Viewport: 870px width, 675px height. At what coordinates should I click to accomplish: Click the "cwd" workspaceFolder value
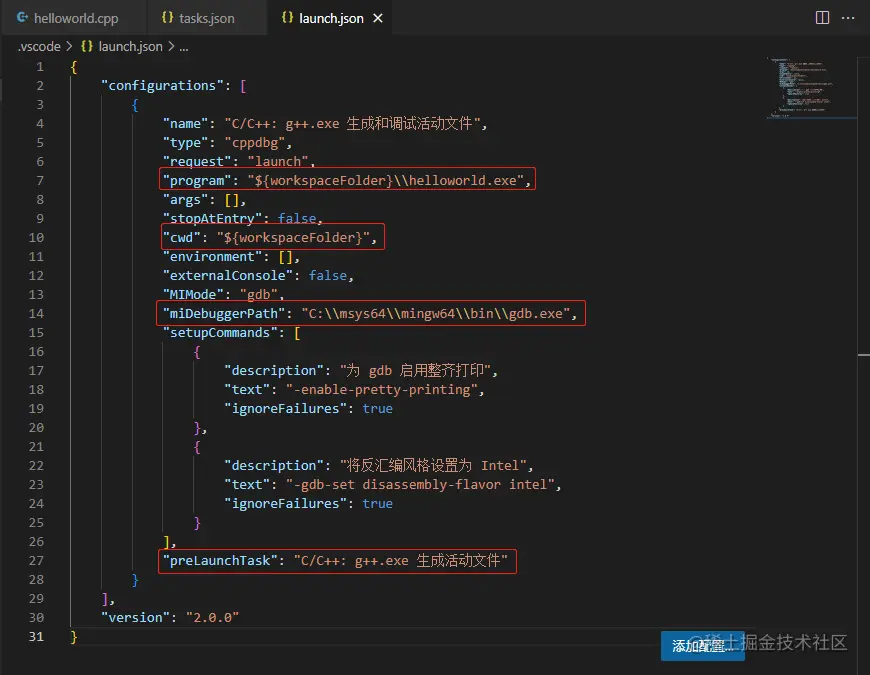[x=293, y=238]
